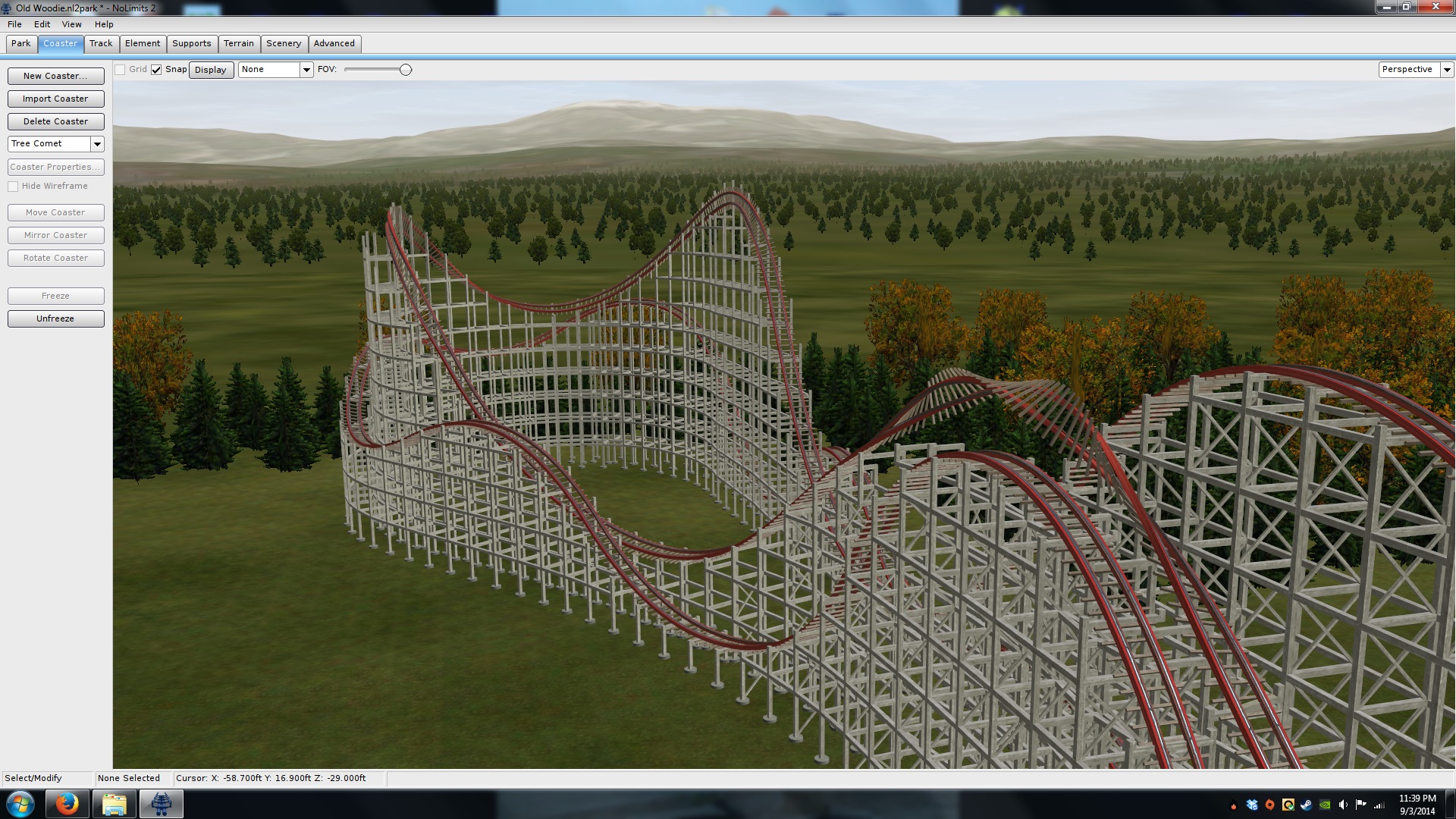Uncheck the Snap checkbox
The image size is (1456, 819).
[156, 70]
